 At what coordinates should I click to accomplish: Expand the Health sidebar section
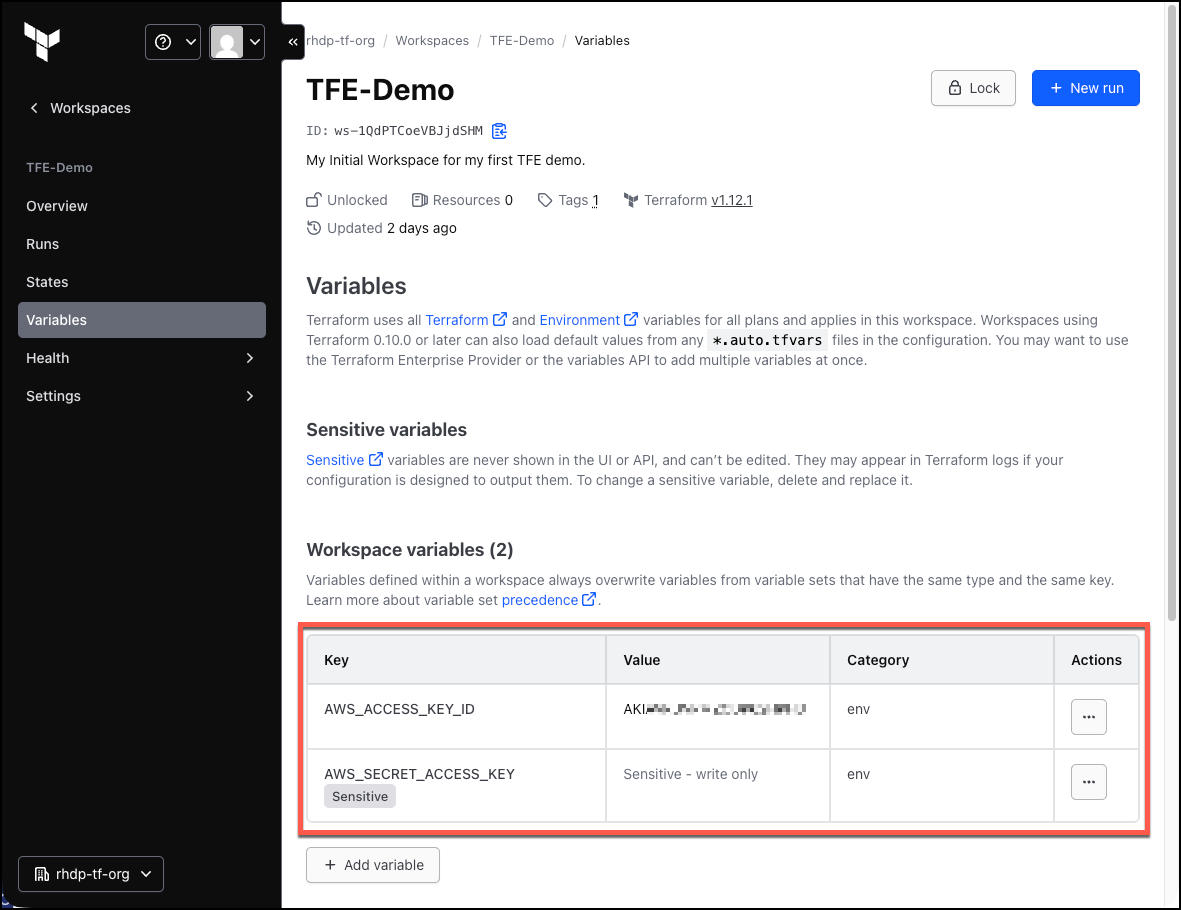(142, 358)
